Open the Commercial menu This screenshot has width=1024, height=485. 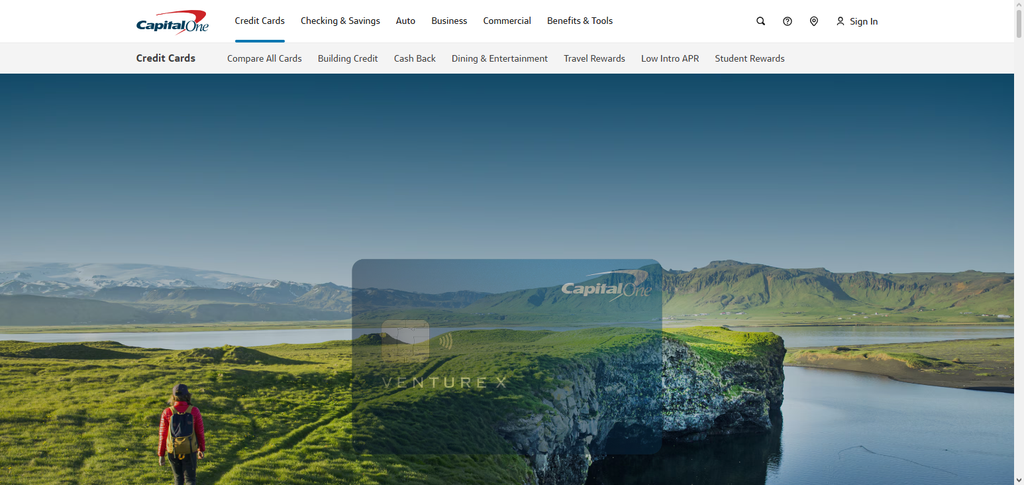coord(507,21)
